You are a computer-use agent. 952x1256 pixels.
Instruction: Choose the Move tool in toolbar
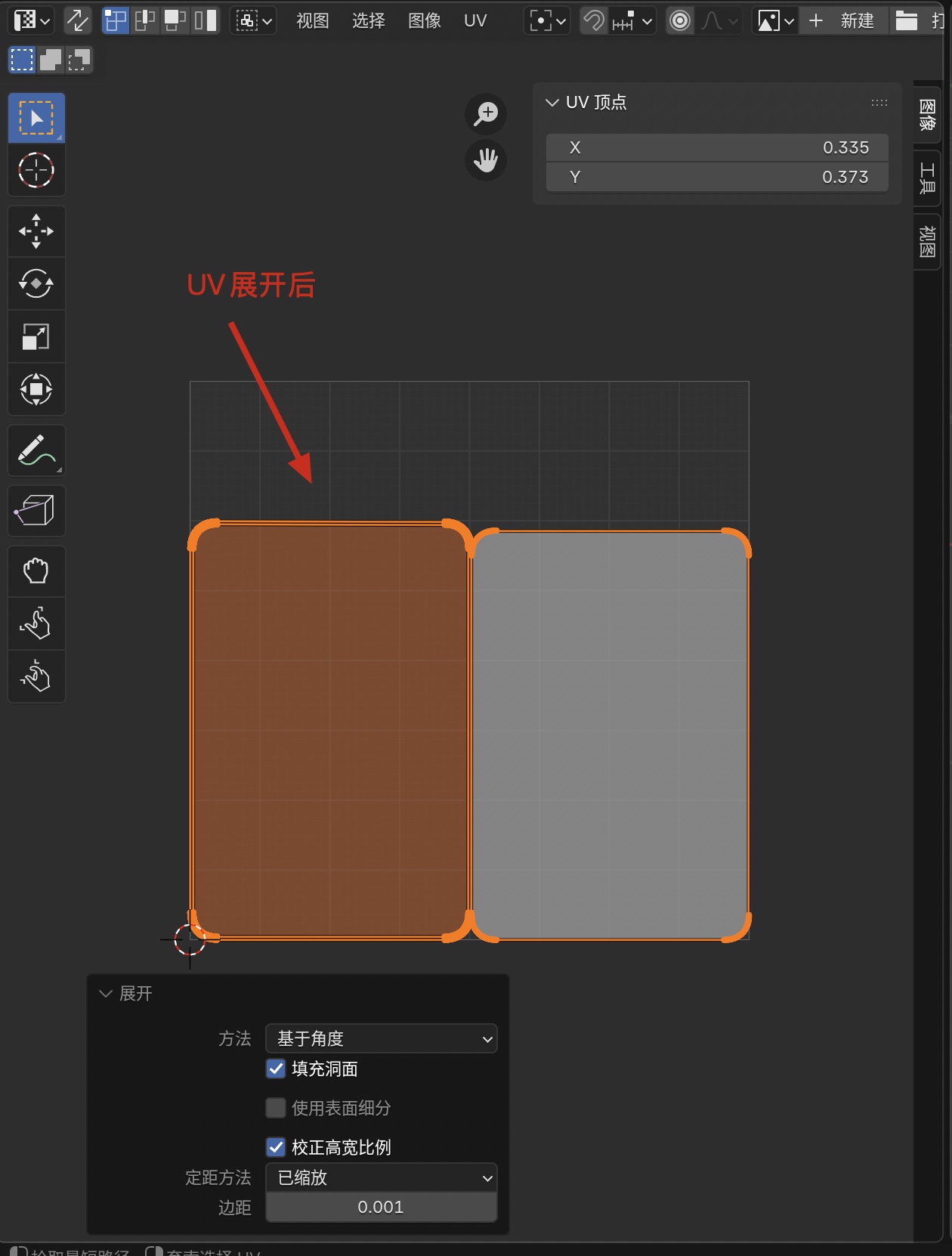tap(36, 231)
